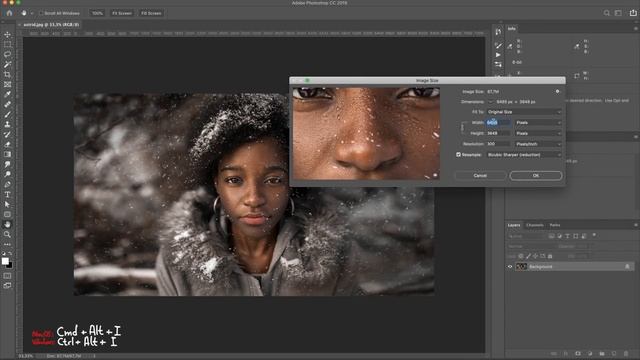Toggle width-height constrain link icon

tap(462, 128)
